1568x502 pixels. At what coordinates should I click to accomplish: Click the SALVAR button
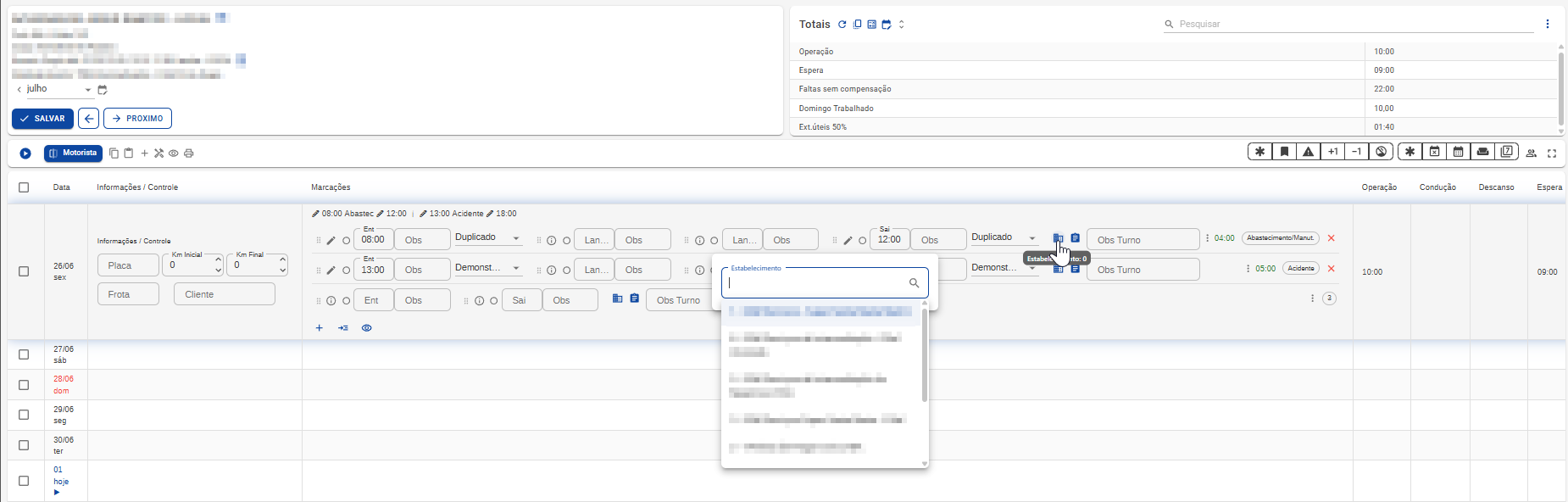[x=42, y=119]
